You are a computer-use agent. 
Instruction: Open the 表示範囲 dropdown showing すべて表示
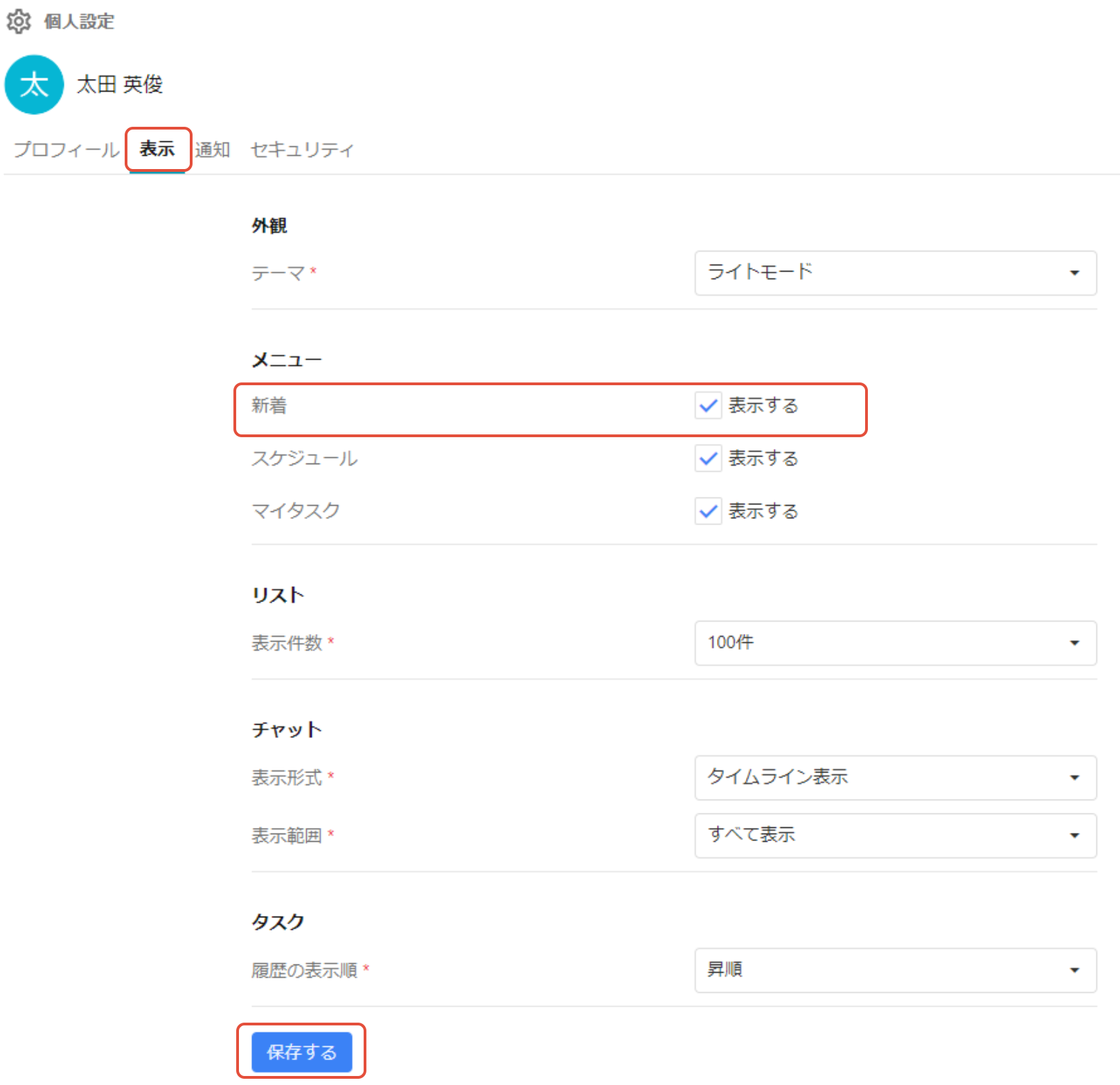pos(896,836)
